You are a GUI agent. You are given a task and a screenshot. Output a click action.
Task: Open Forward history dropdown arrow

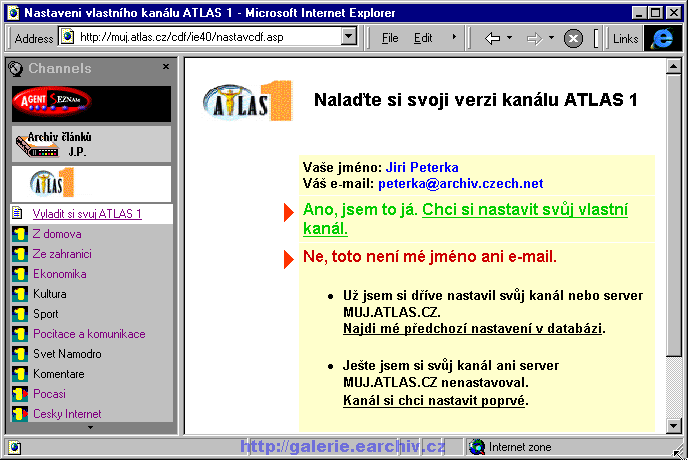551,38
